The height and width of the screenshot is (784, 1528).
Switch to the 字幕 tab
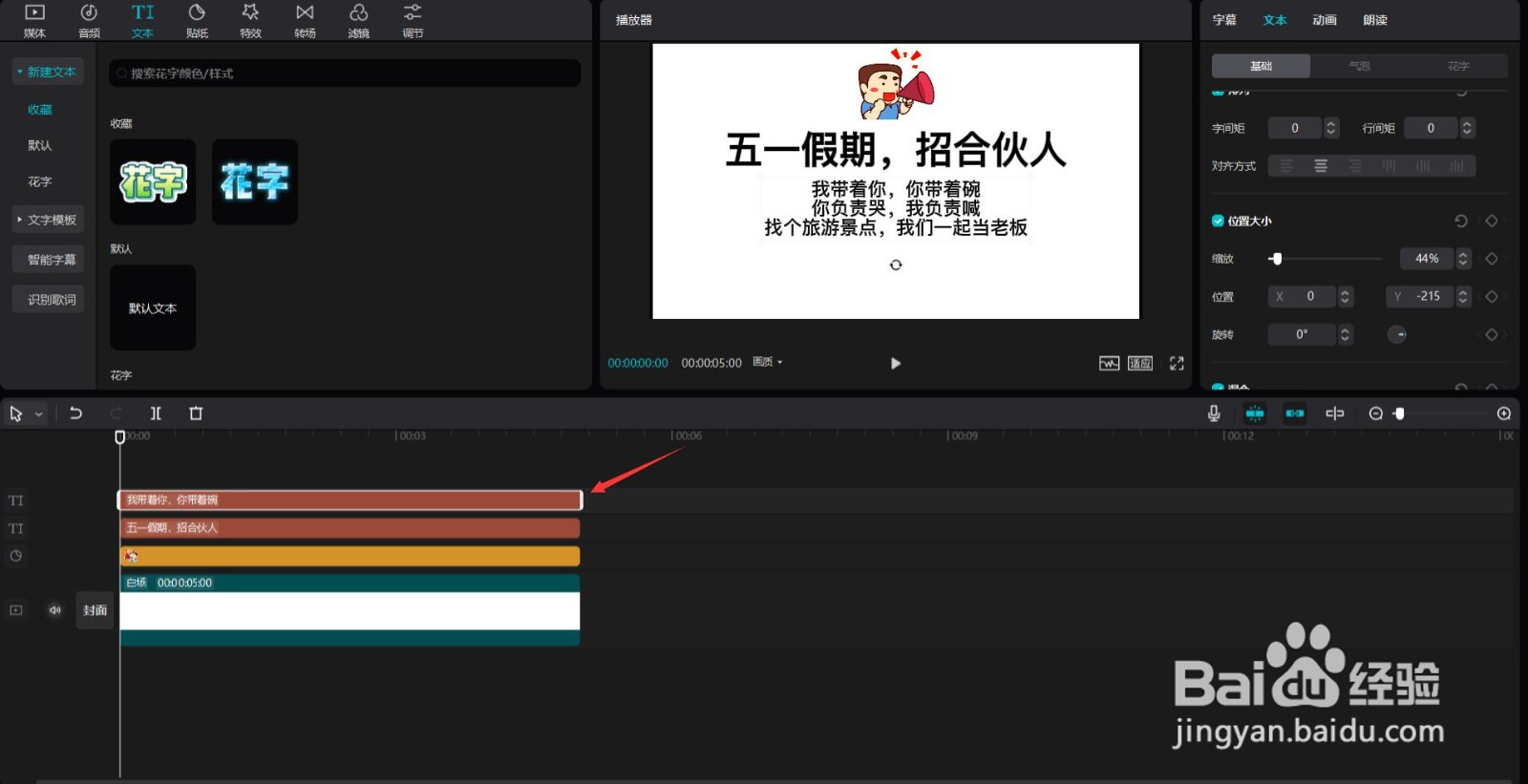pyautogui.click(x=1224, y=20)
